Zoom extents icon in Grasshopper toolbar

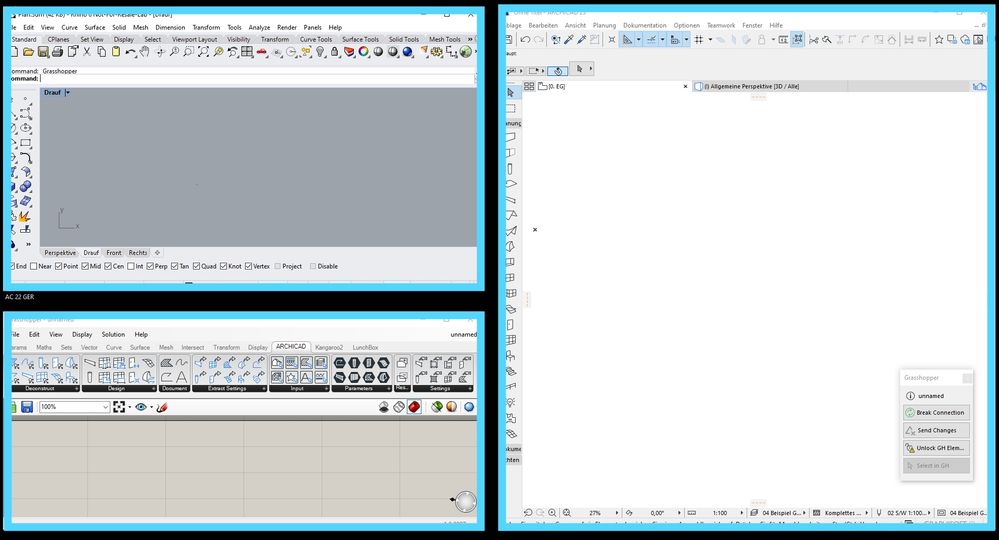point(119,407)
